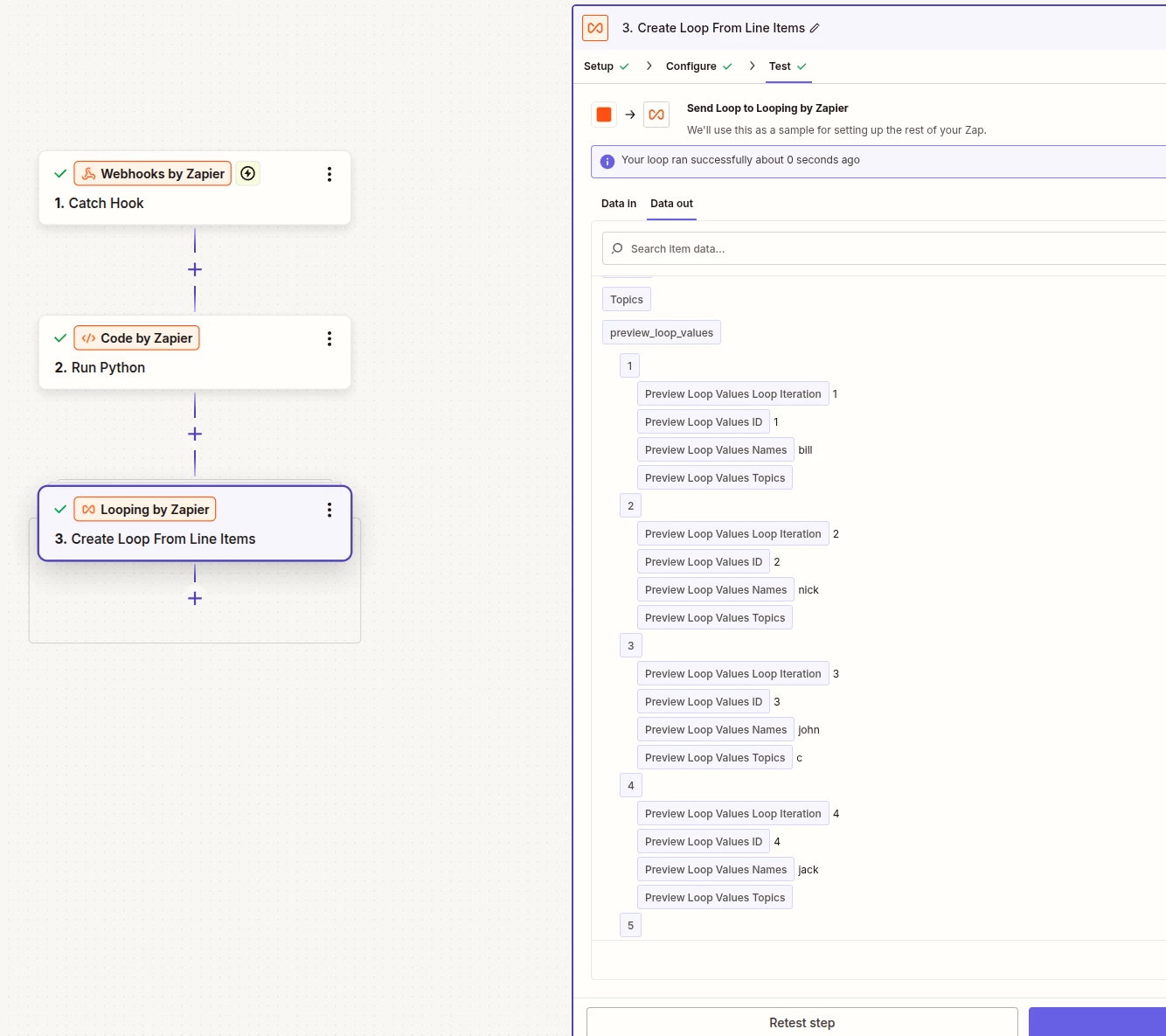Select Preview Loop Values ID with value 4
This screenshot has width=1166, height=1036.
(x=704, y=842)
